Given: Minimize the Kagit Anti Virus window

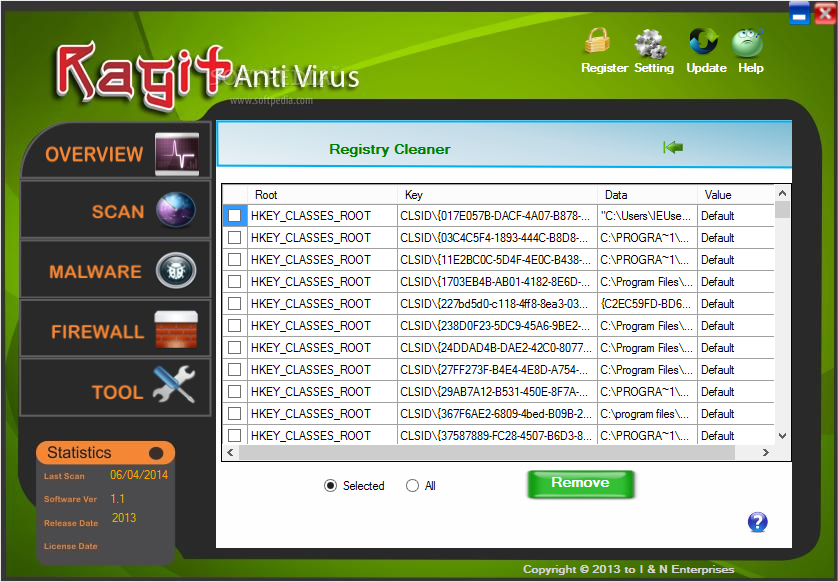Looking at the screenshot, I should click(x=799, y=13).
